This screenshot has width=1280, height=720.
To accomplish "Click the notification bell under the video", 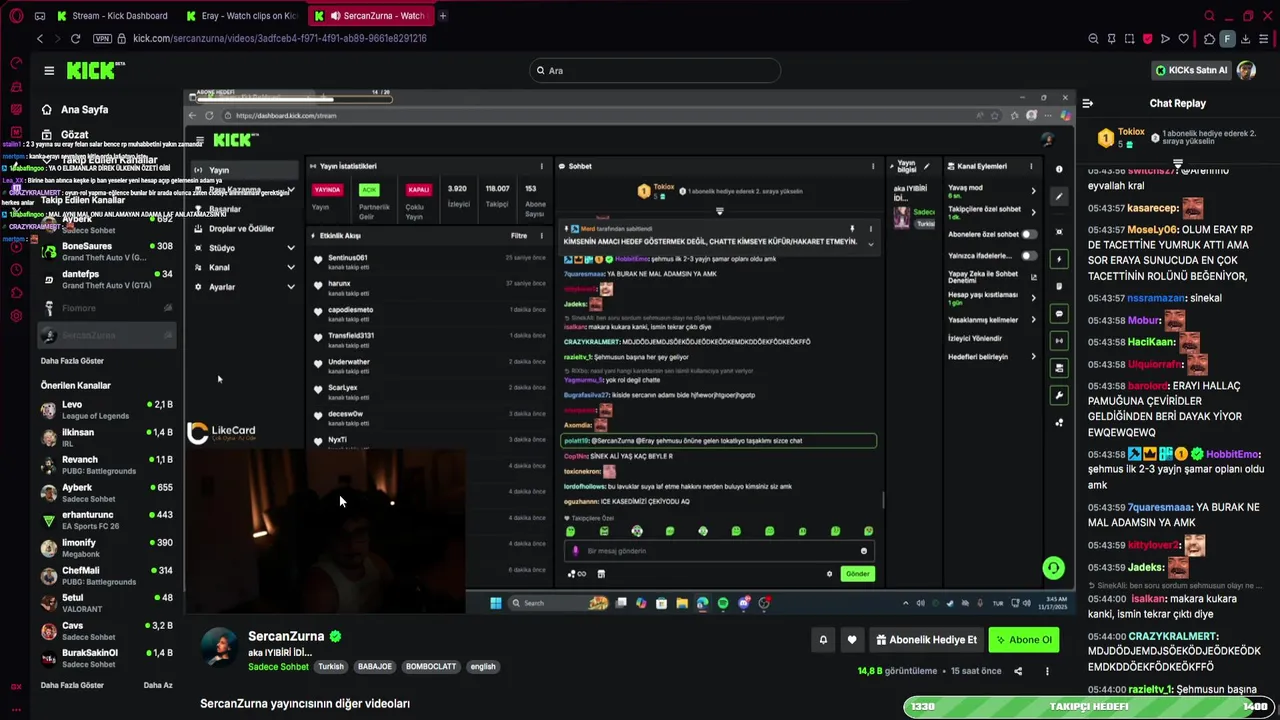I will pos(823,640).
